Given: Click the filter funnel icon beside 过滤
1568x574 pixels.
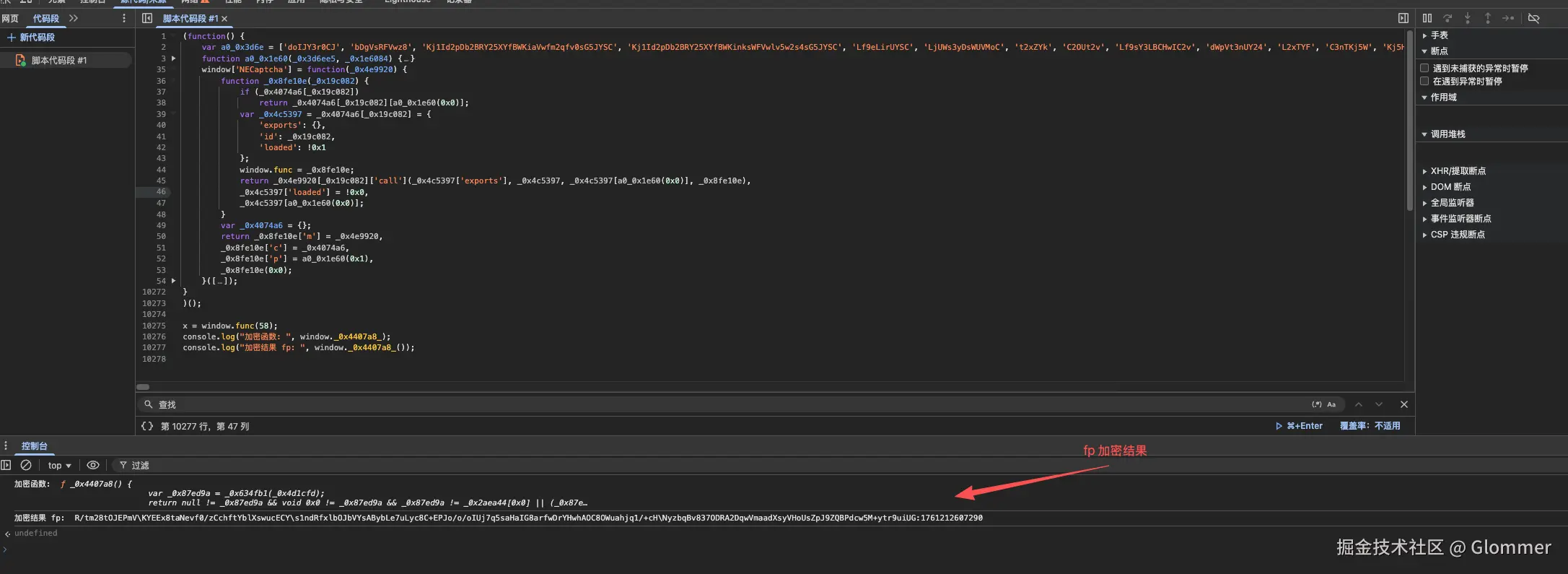Looking at the screenshot, I should [x=123, y=465].
